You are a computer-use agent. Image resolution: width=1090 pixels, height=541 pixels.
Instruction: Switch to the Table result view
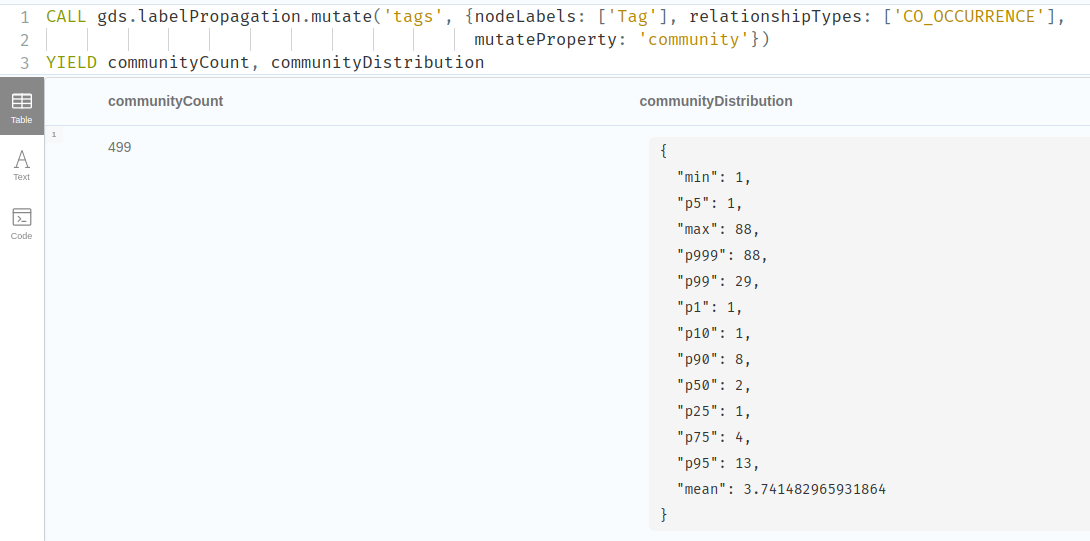[21, 107]
